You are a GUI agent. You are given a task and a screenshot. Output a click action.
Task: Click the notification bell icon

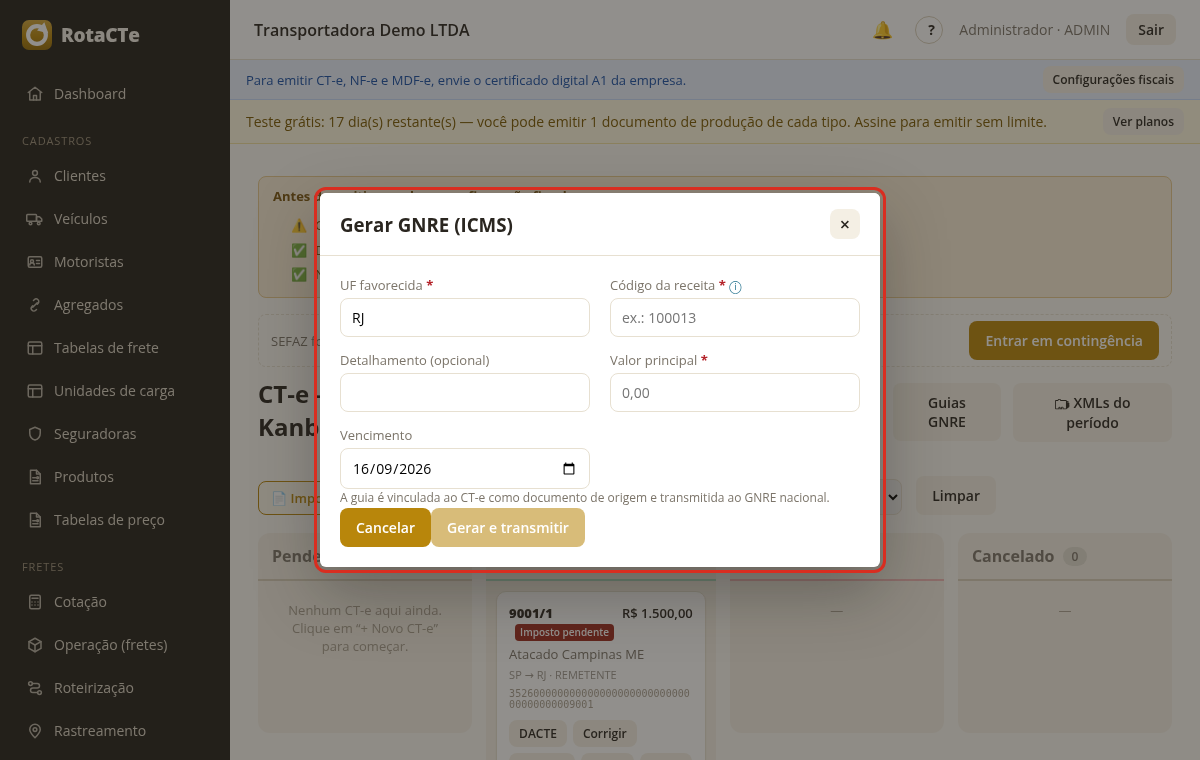882,30
